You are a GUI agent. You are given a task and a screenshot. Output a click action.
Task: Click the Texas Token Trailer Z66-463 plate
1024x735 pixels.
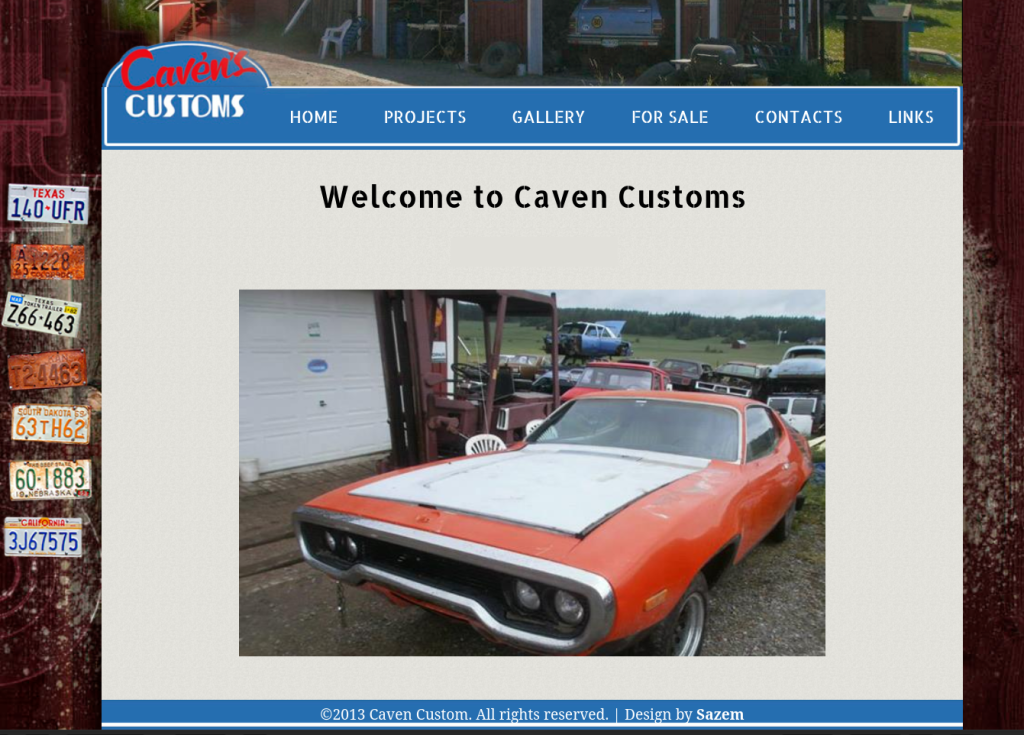(42, 315)
